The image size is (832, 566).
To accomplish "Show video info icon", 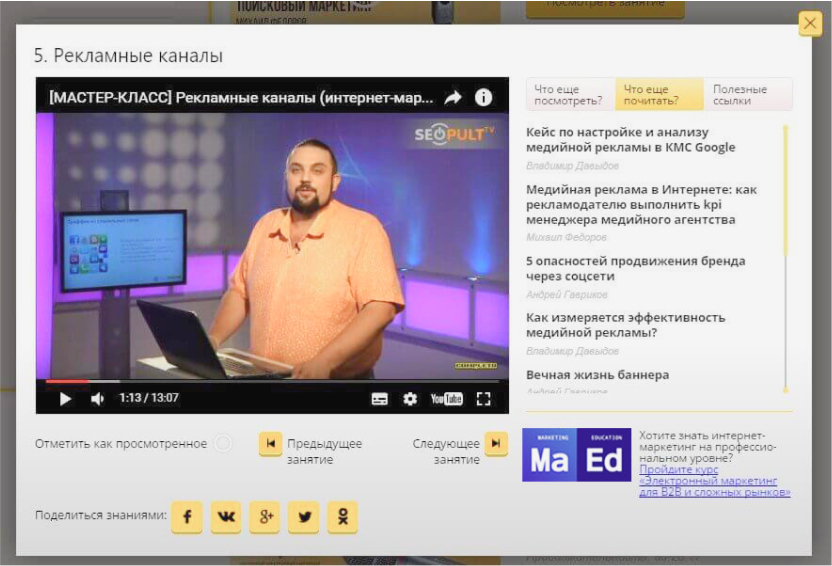I will (483, 98).
